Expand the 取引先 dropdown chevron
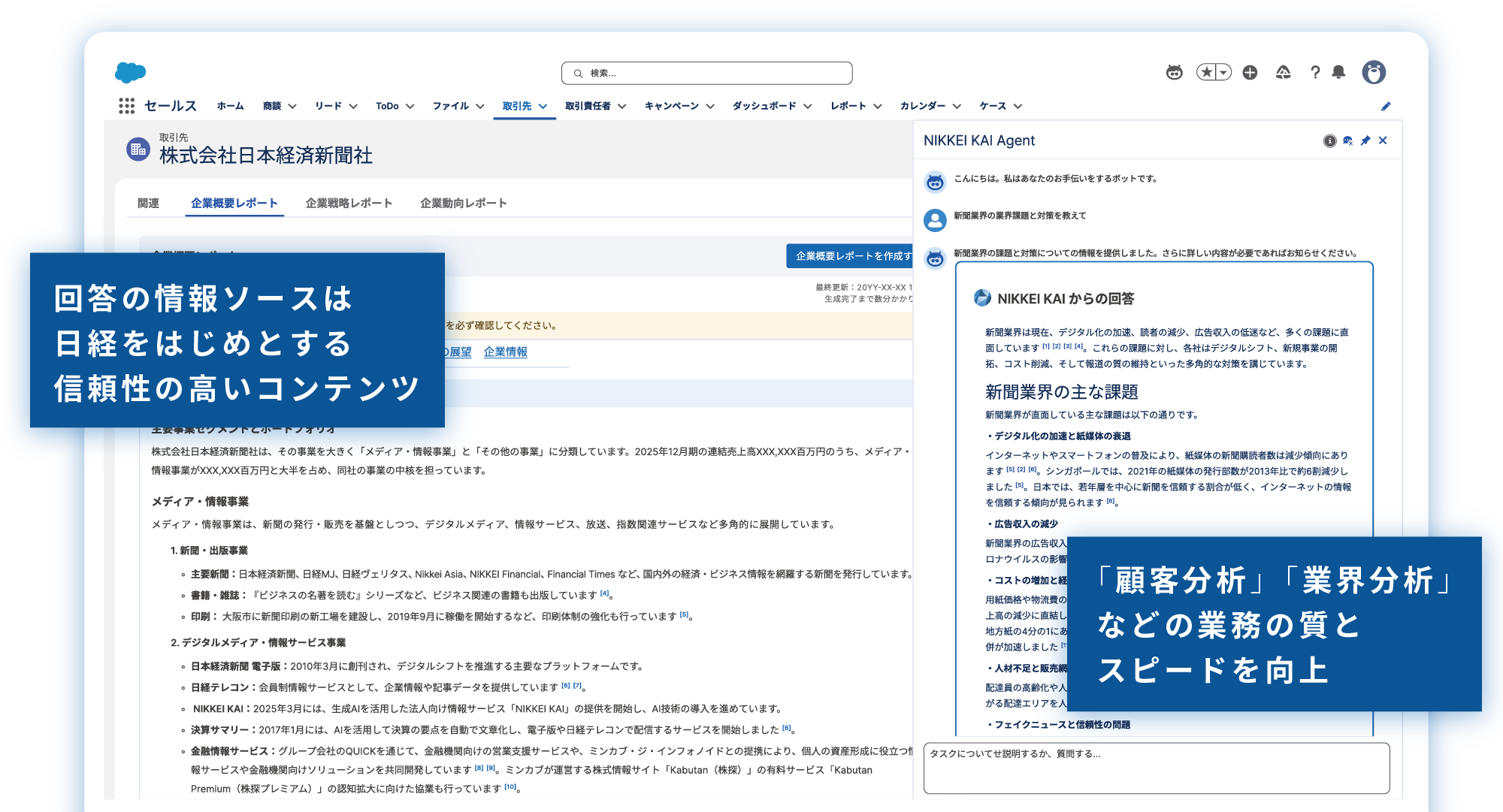 point(543,106)
